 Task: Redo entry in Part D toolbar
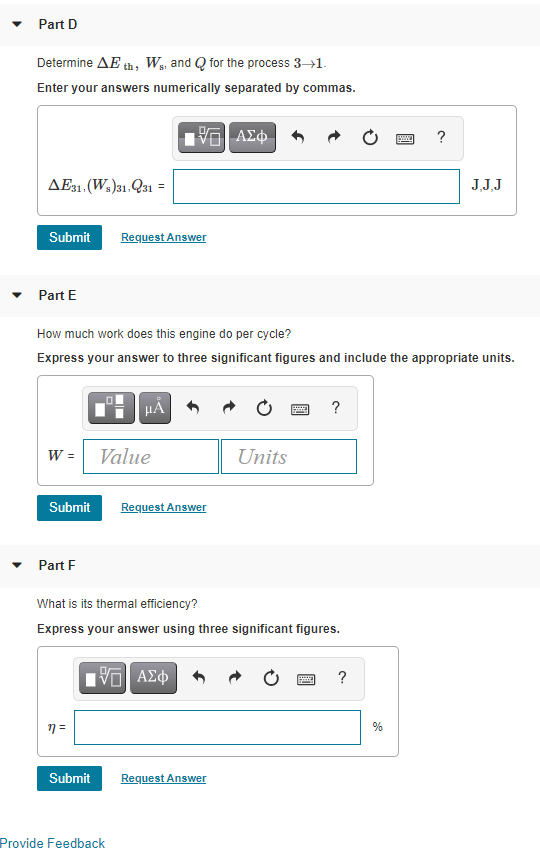[334, 137]
